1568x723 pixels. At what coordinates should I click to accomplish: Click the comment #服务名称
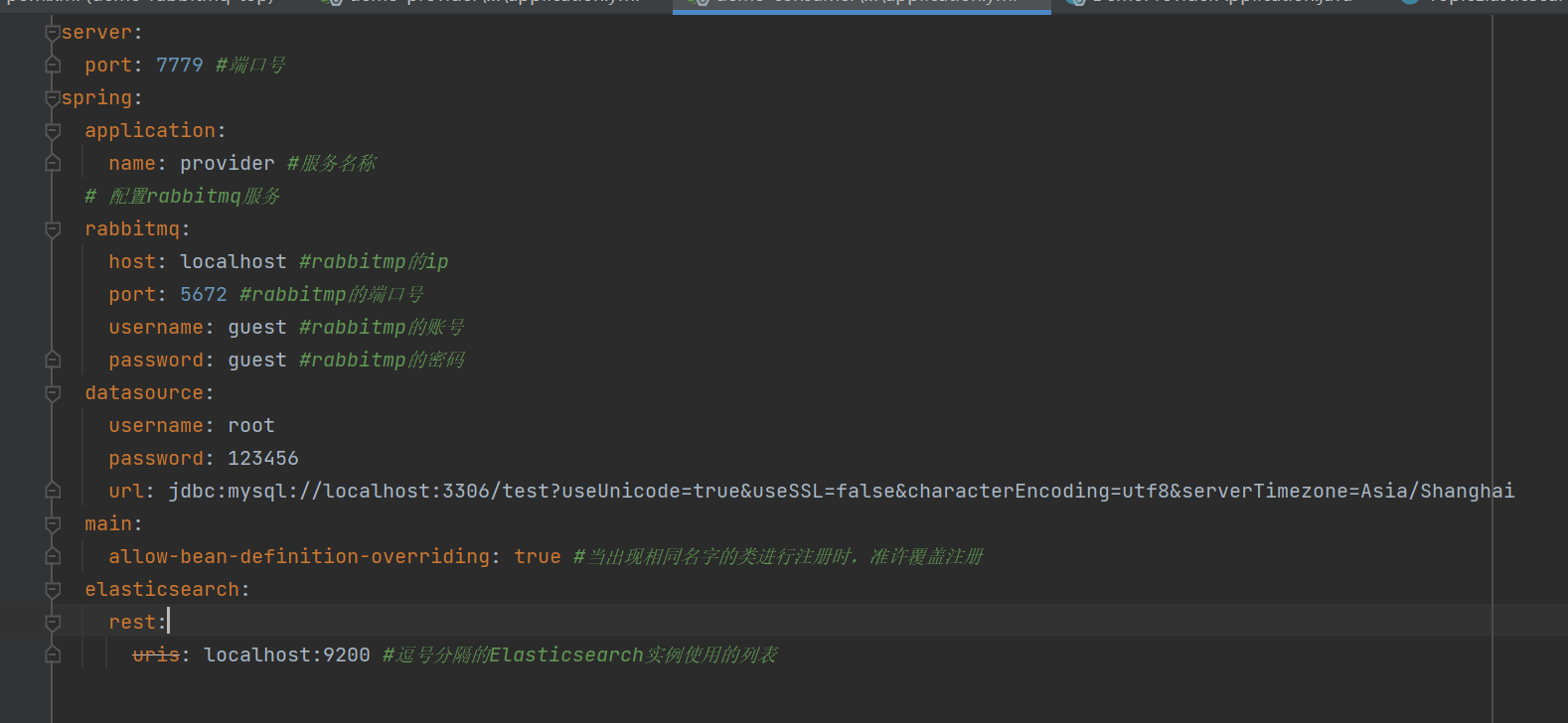(332, 164)
